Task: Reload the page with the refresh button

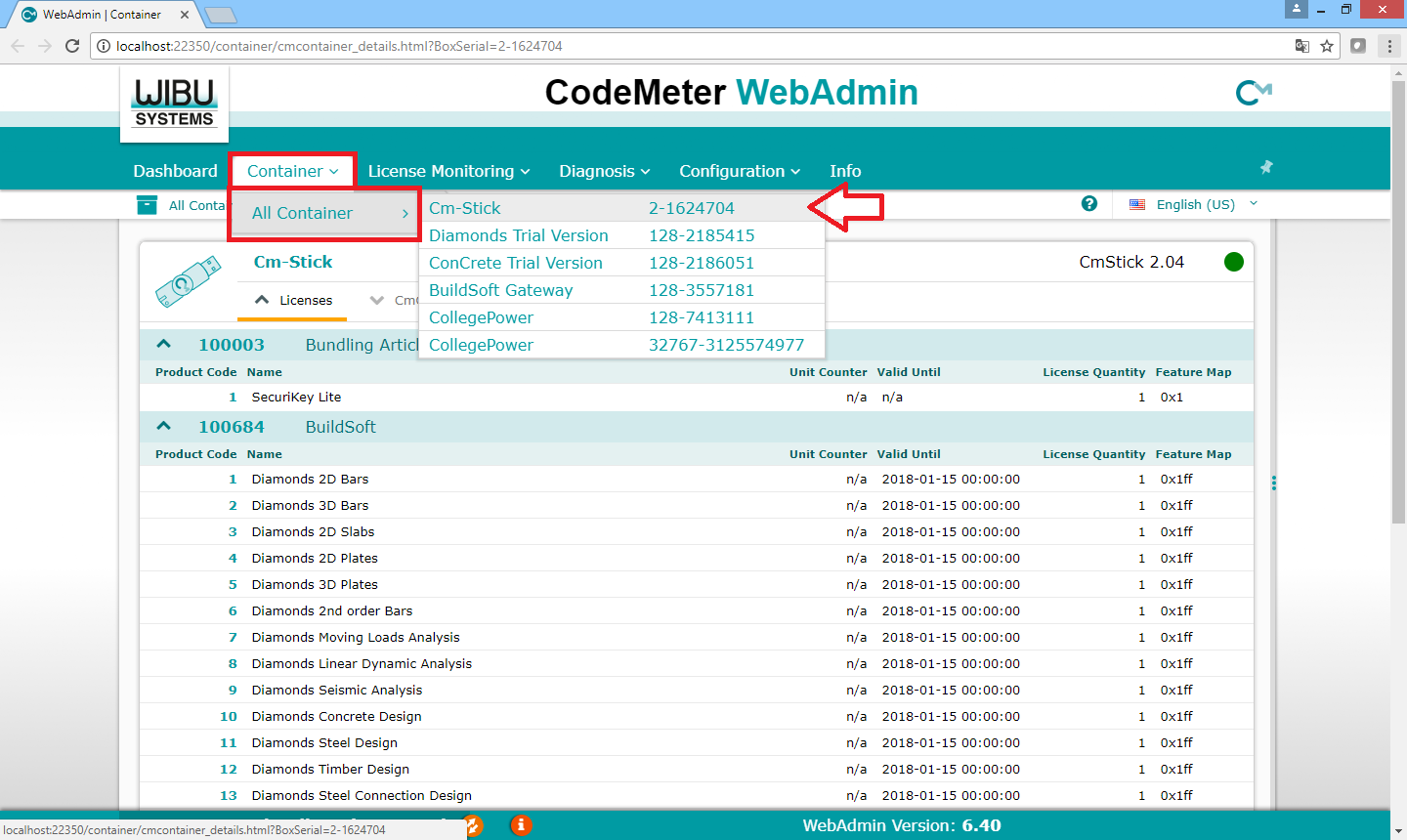Action: (71, 46)
